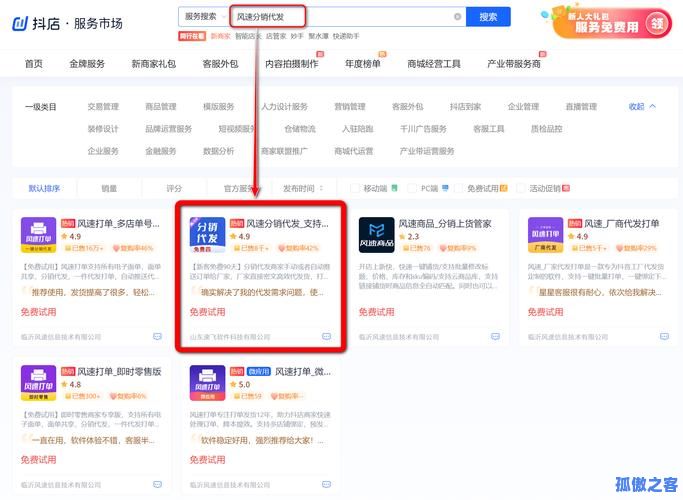Open chat icon on 风速打单_即时零售版 card
Viewport: 683px width, 500px height.
coord(157,484)
